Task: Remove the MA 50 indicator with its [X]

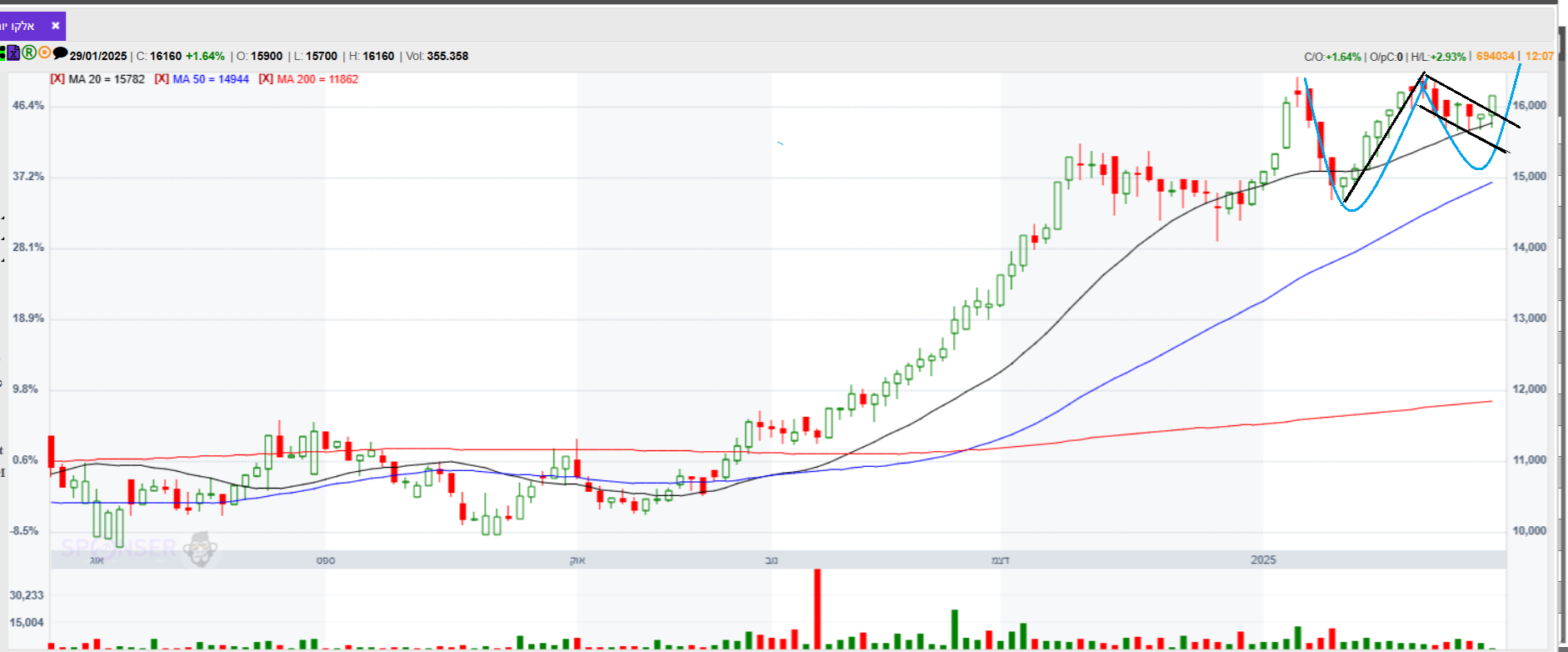Action: coord(162,79)
